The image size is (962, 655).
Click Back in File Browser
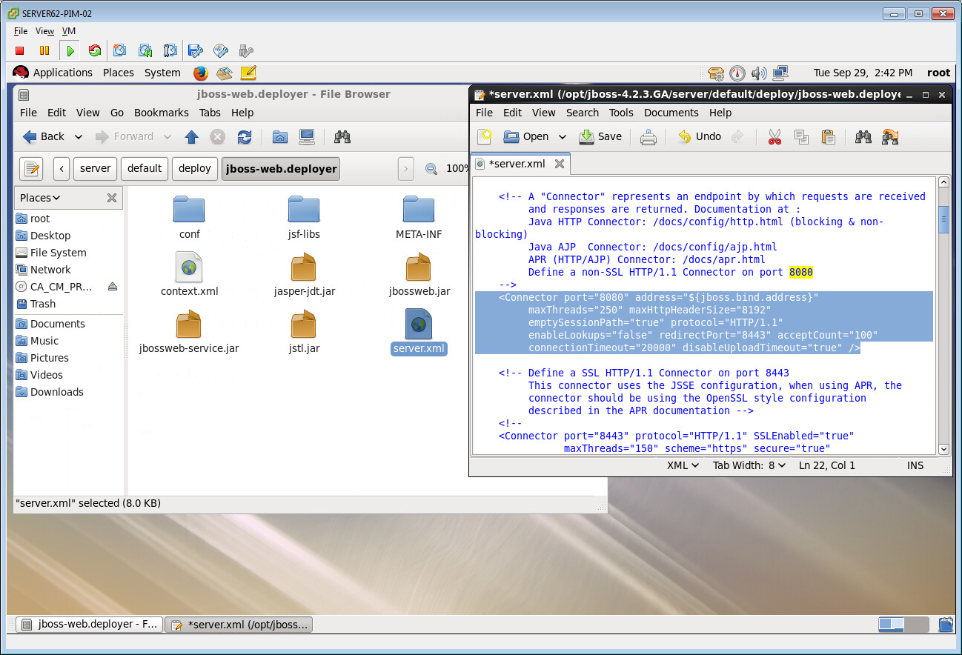coord(44,137)
